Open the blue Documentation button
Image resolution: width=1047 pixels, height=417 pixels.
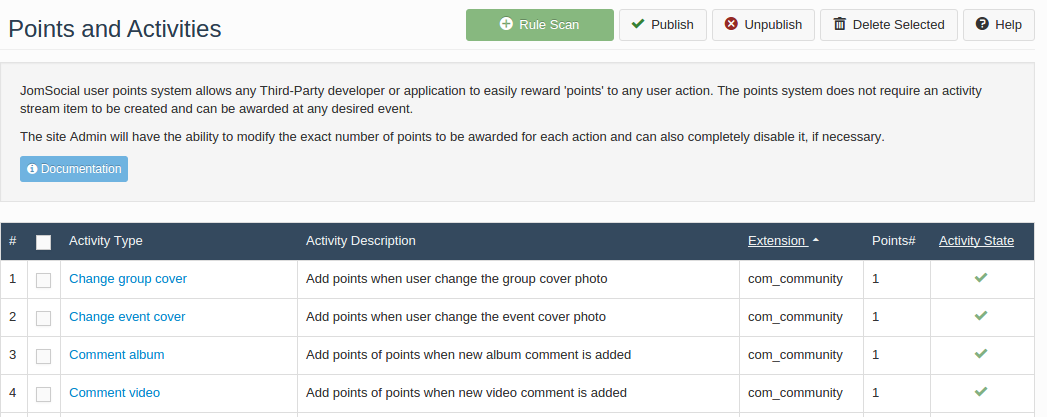click(x=74, y=169)
